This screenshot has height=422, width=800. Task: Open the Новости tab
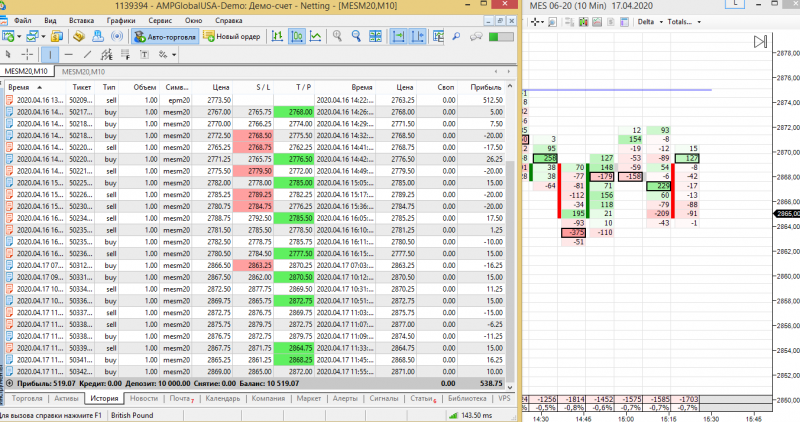tap(144, 398)
